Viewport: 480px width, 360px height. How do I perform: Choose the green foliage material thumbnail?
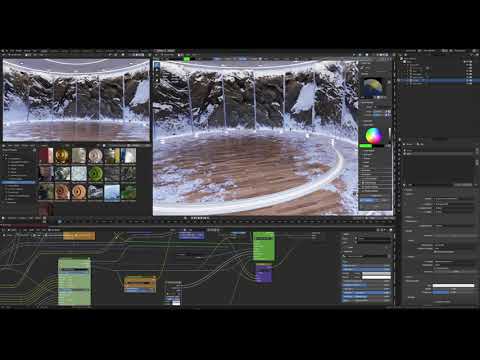point(128,192)
